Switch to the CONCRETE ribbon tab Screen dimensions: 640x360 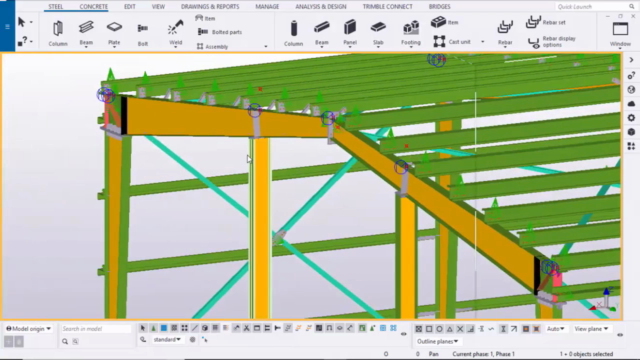click(93, 7)
